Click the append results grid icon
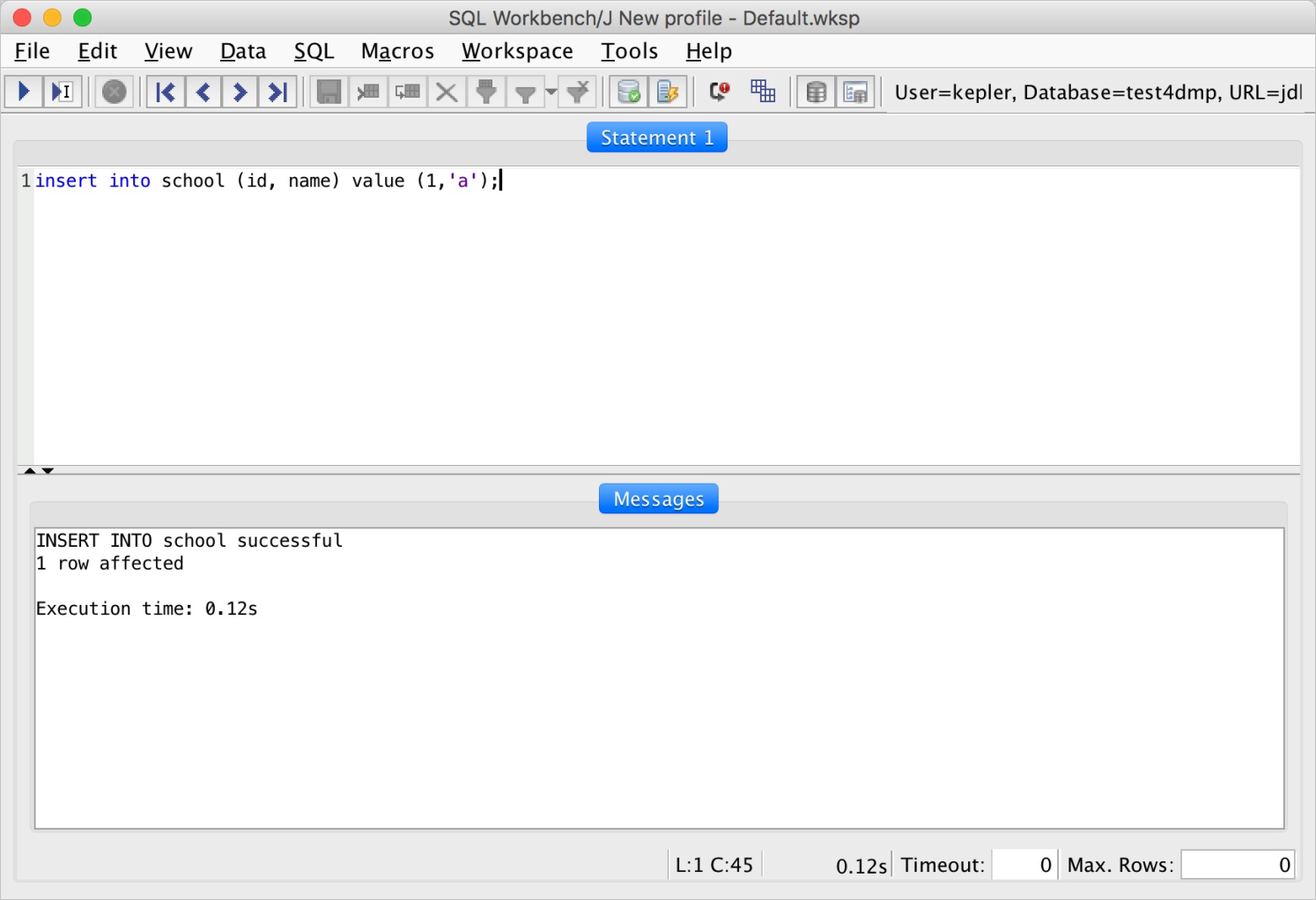 click(763, 92)
